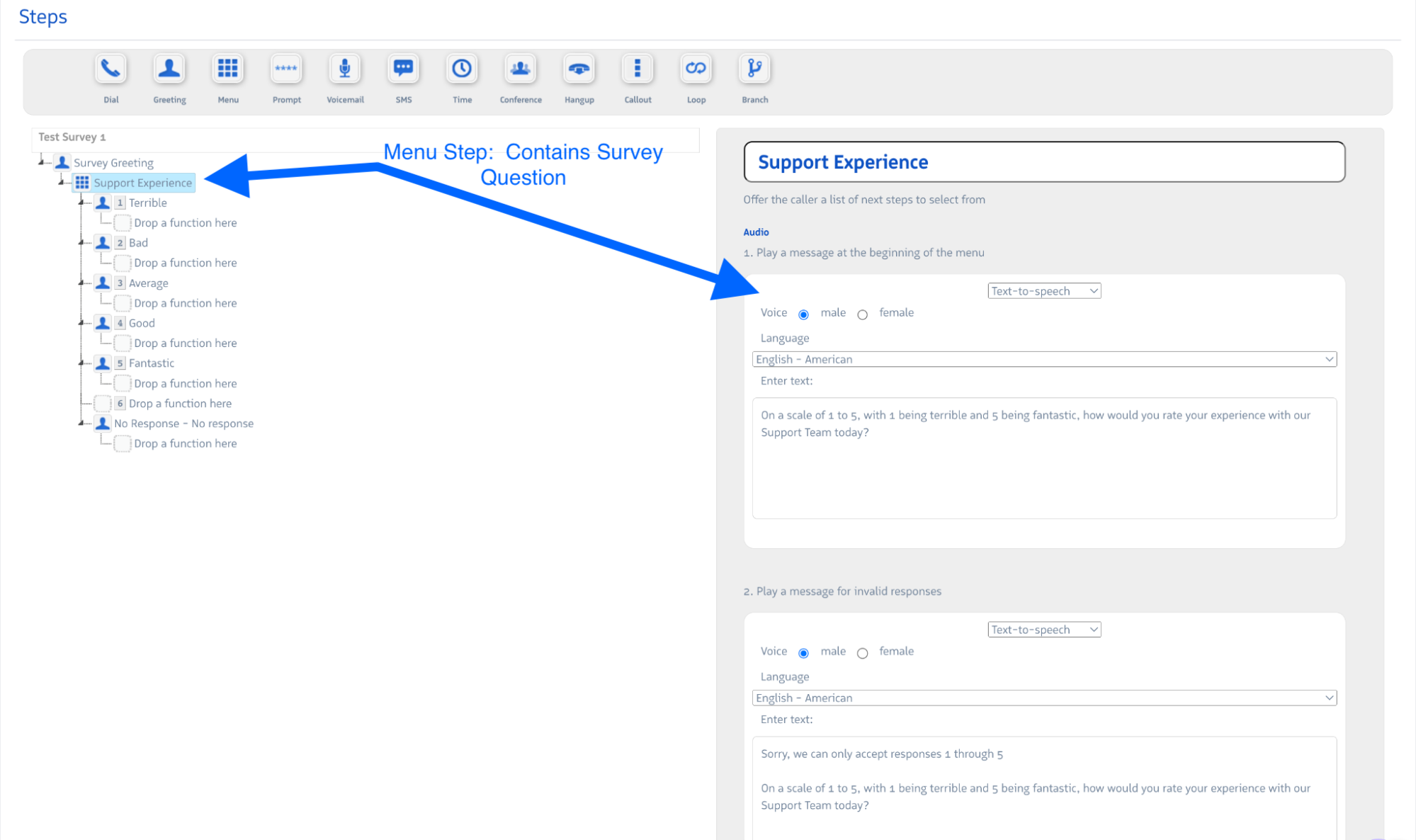Screen dimensions: 1416x840
Task: Choose the Voicemail step icon
Action: click(345, 69)
